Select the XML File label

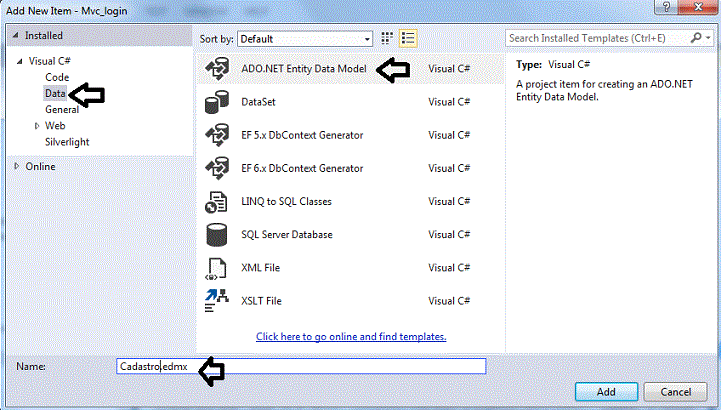[261, 268]
